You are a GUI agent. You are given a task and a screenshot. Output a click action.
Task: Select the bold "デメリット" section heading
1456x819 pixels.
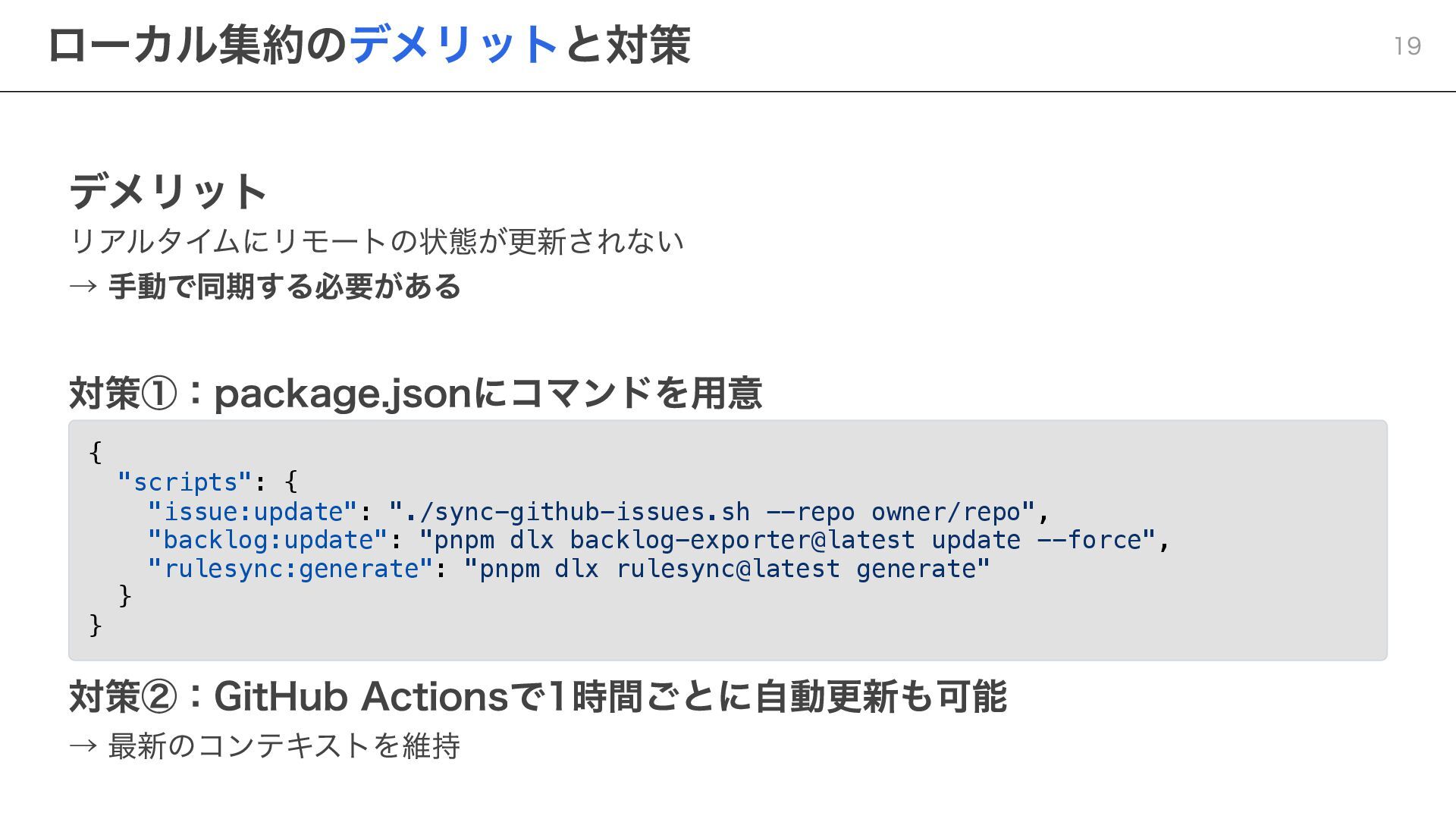click(168, 191)
